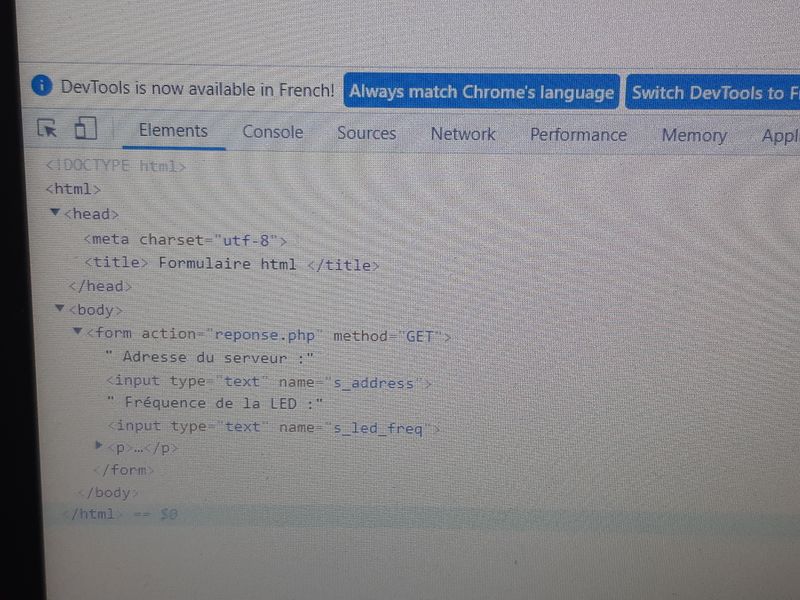Expand the collapsed p element
The image size is (800, 600).
(x=98, y=444)
